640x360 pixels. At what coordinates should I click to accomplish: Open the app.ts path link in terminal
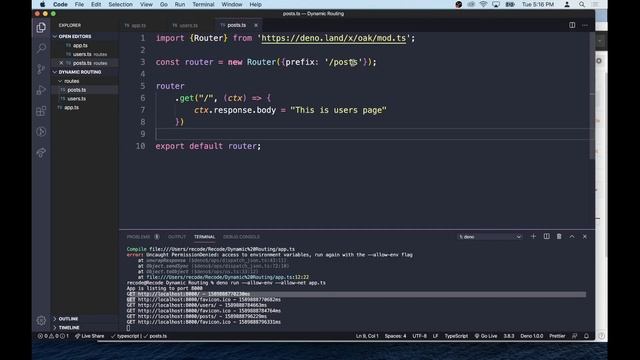[227, 277]
